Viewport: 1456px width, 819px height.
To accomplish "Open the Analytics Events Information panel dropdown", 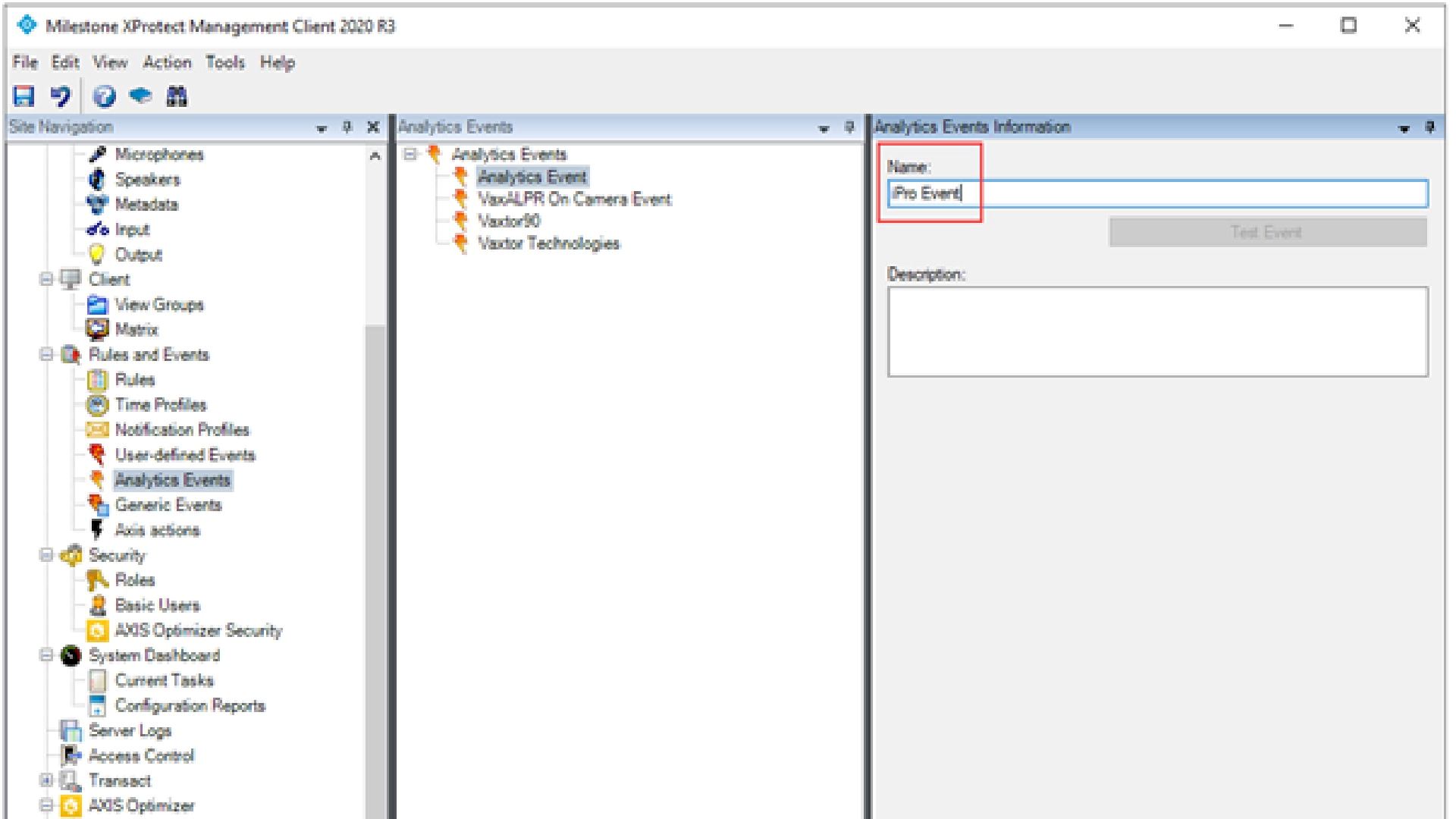I will 1405,128.
